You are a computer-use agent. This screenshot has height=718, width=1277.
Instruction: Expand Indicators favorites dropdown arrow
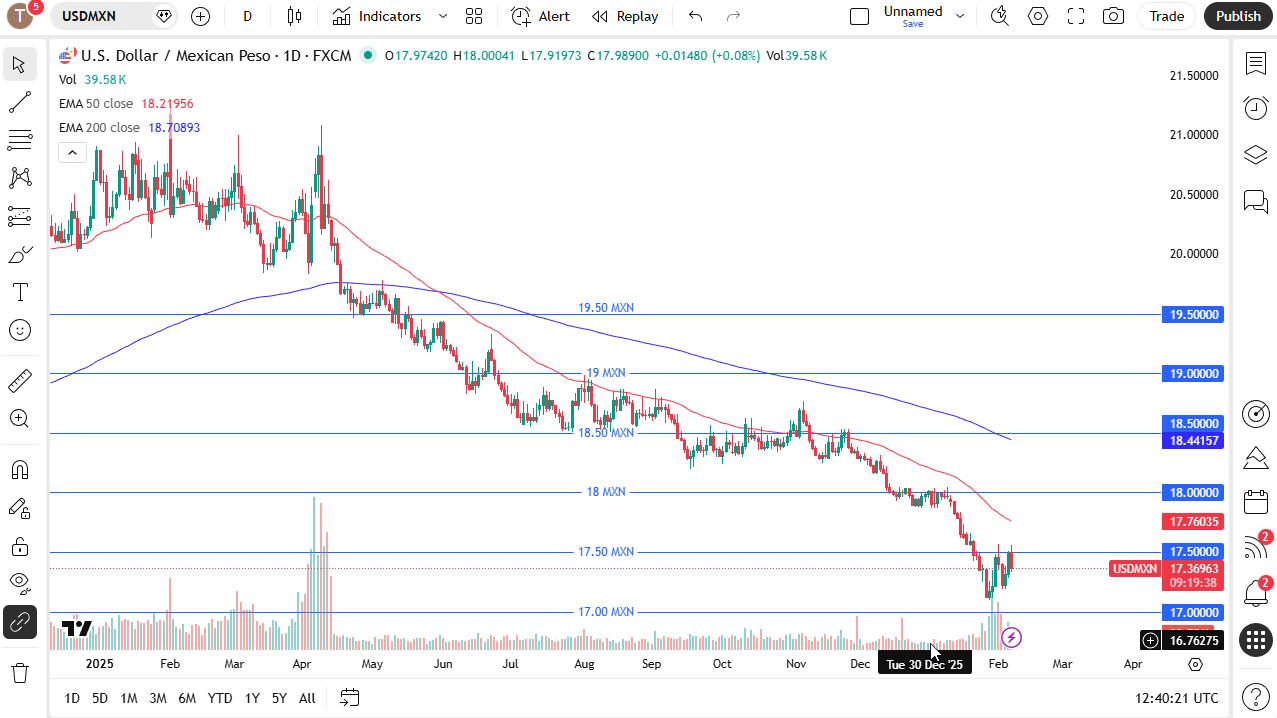pos(443,16)
